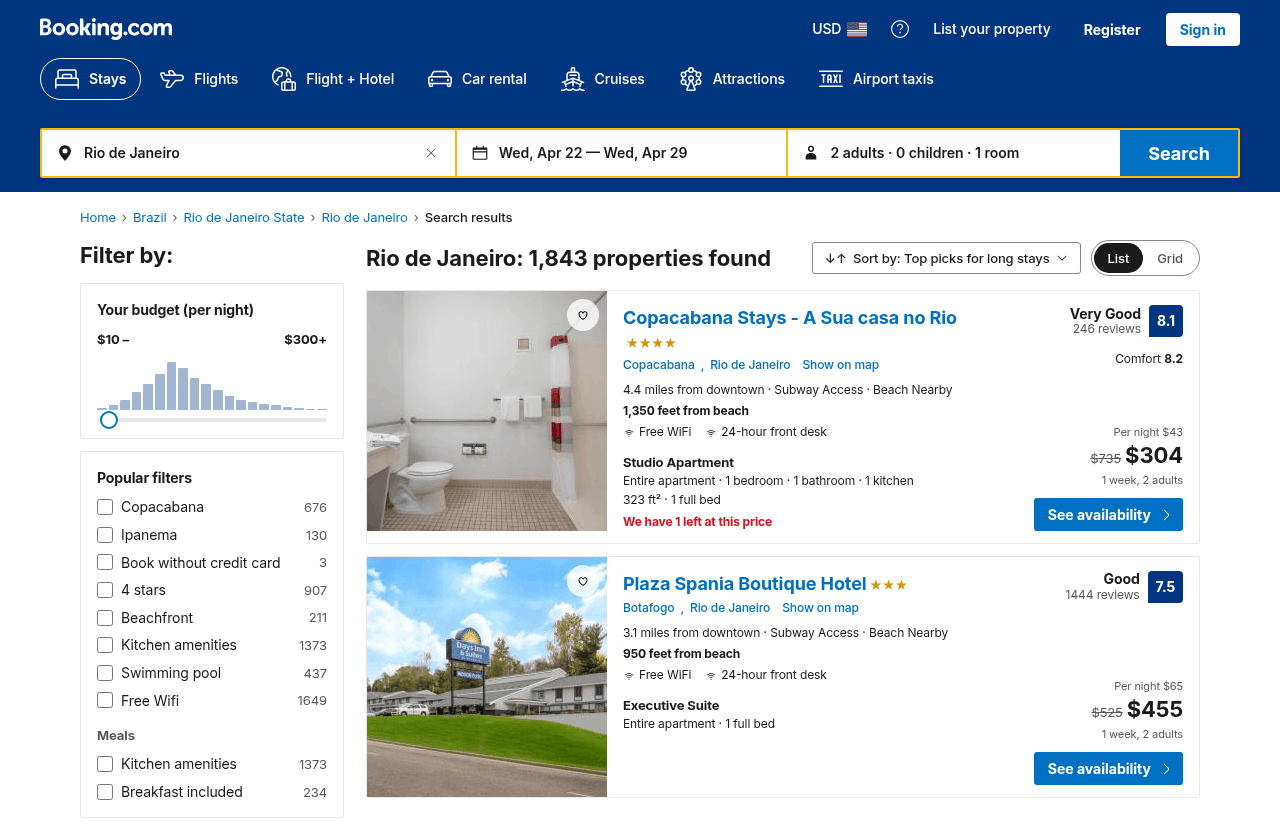Open Copacabana Stays - A Sua casa no Rio
The image size is (1280, 827).
tap(790, 318)
